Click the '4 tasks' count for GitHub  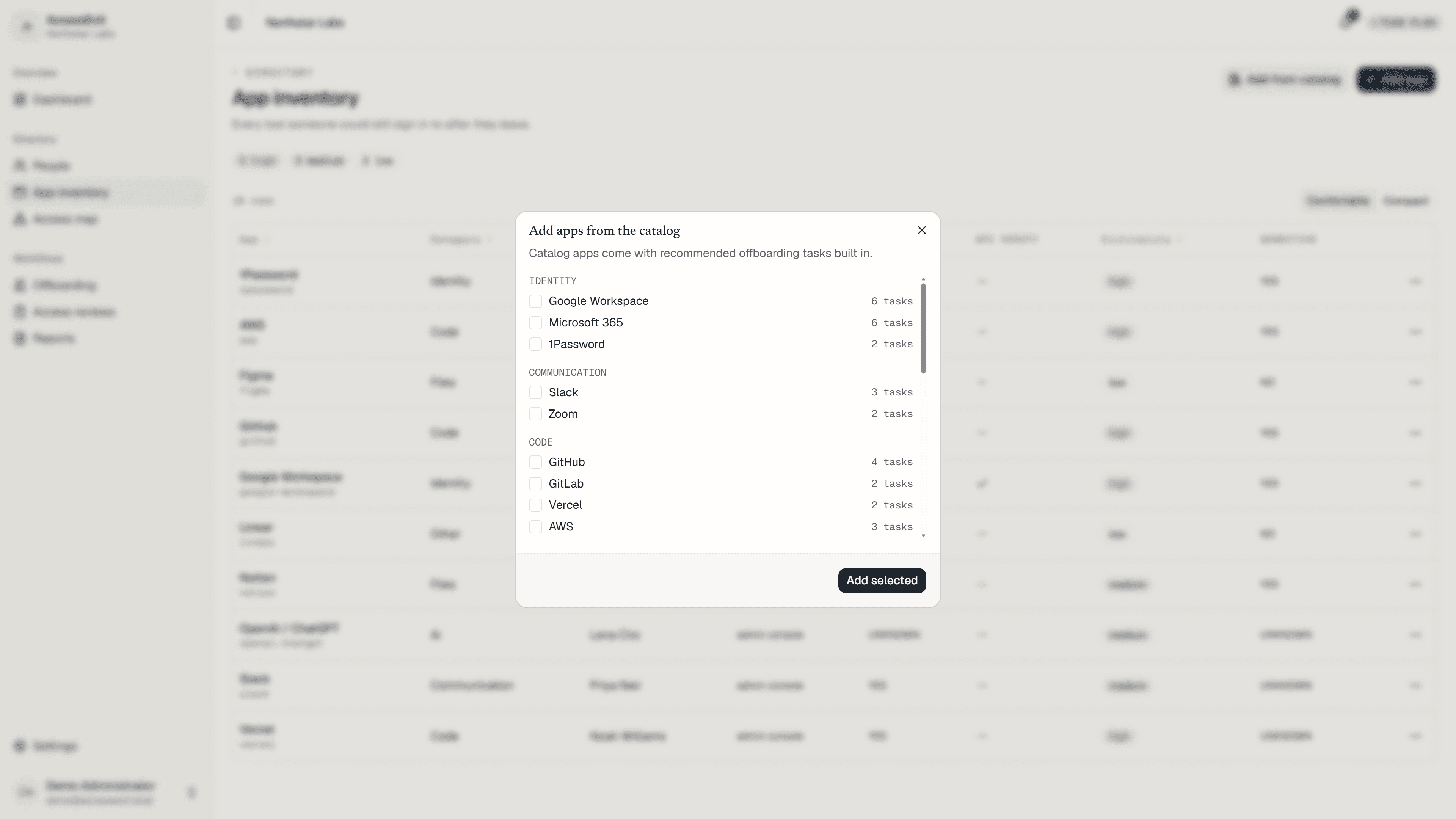click(x=892, y=462)
